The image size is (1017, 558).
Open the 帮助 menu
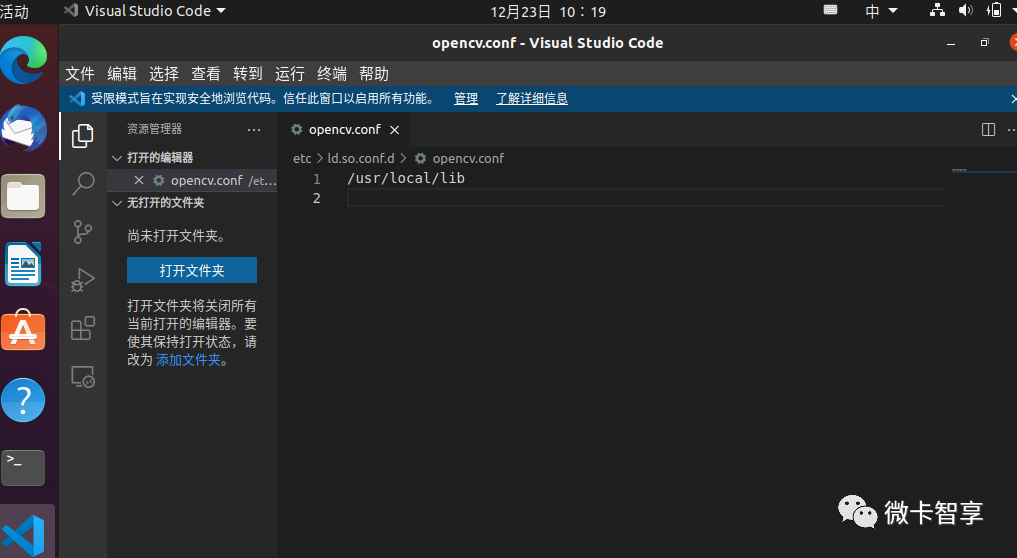pos(374,74)
